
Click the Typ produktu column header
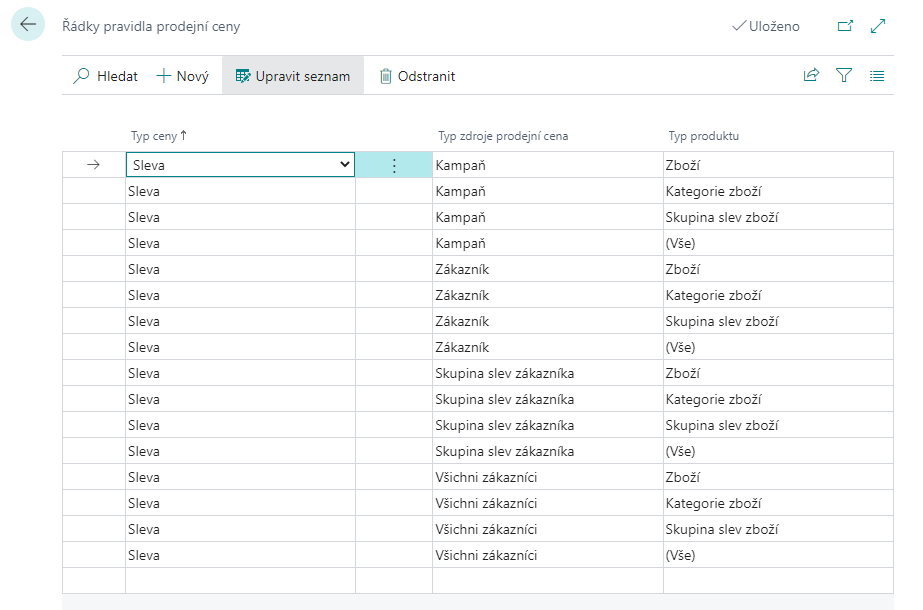coord(703,136)
